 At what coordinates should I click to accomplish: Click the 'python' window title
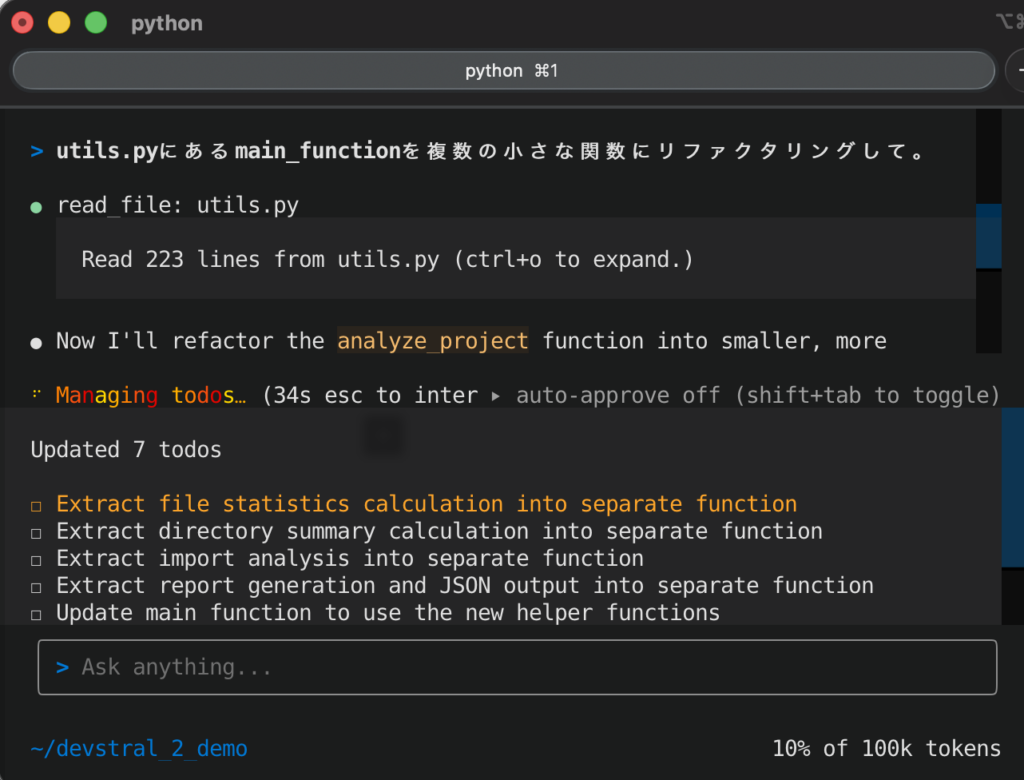(x=166, y=23)
